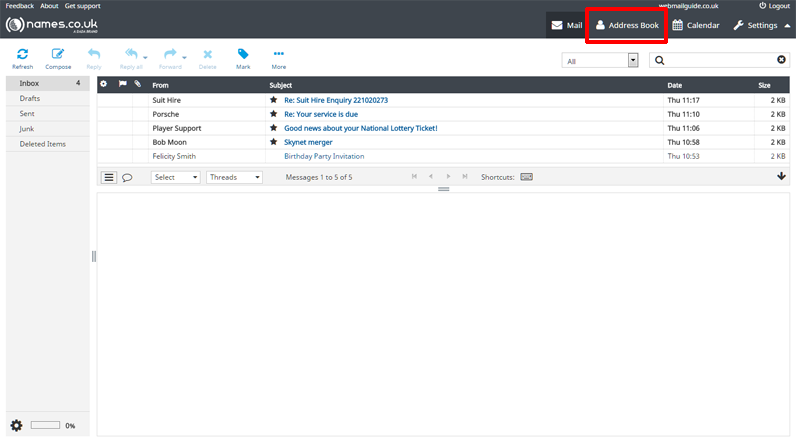Viewport: 796px width, 448px height.
Task: Toggle star on Porsche message
Action: click(x=274, y=114)
